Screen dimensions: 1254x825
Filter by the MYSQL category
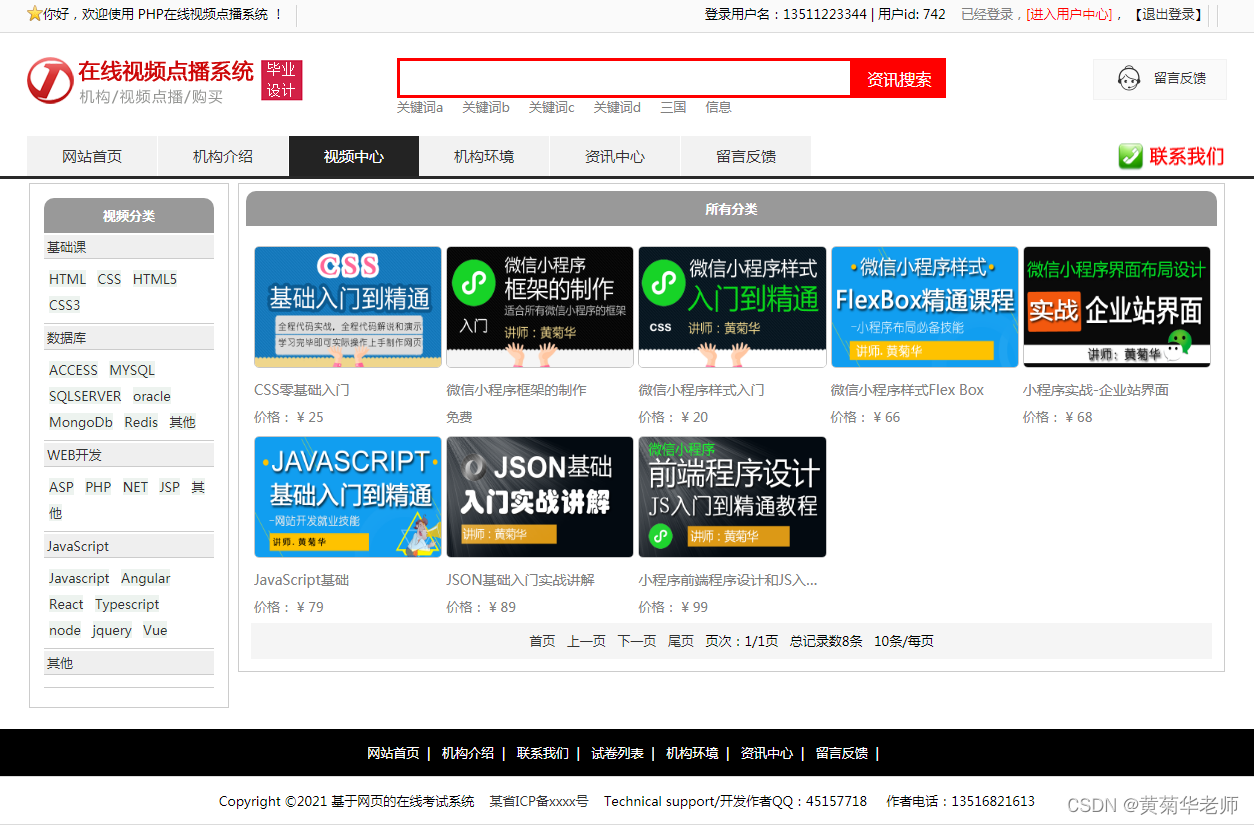point(132,370)
